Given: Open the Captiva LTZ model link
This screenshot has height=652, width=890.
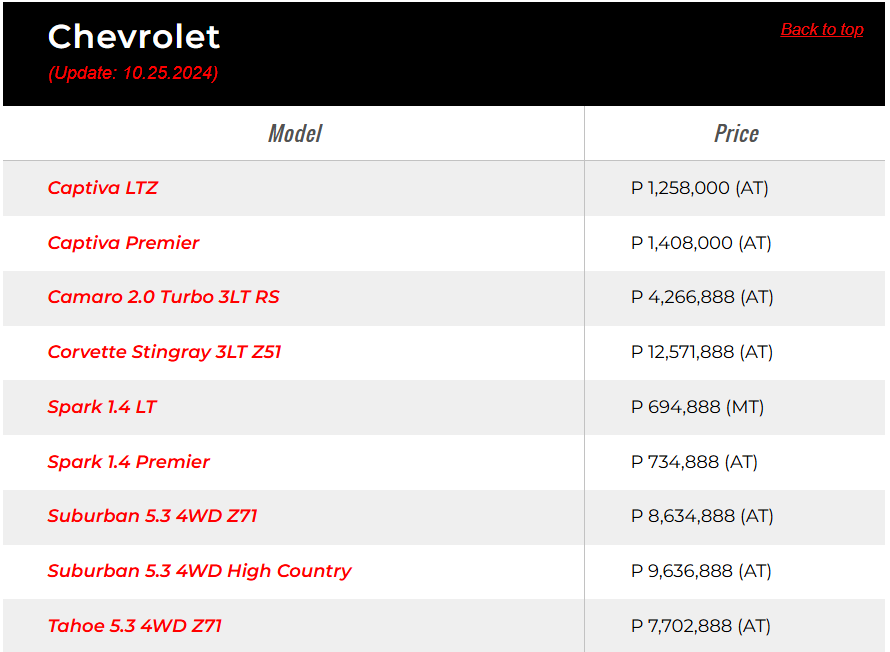Looking at the screenshot, I should [x=103, y=188].
